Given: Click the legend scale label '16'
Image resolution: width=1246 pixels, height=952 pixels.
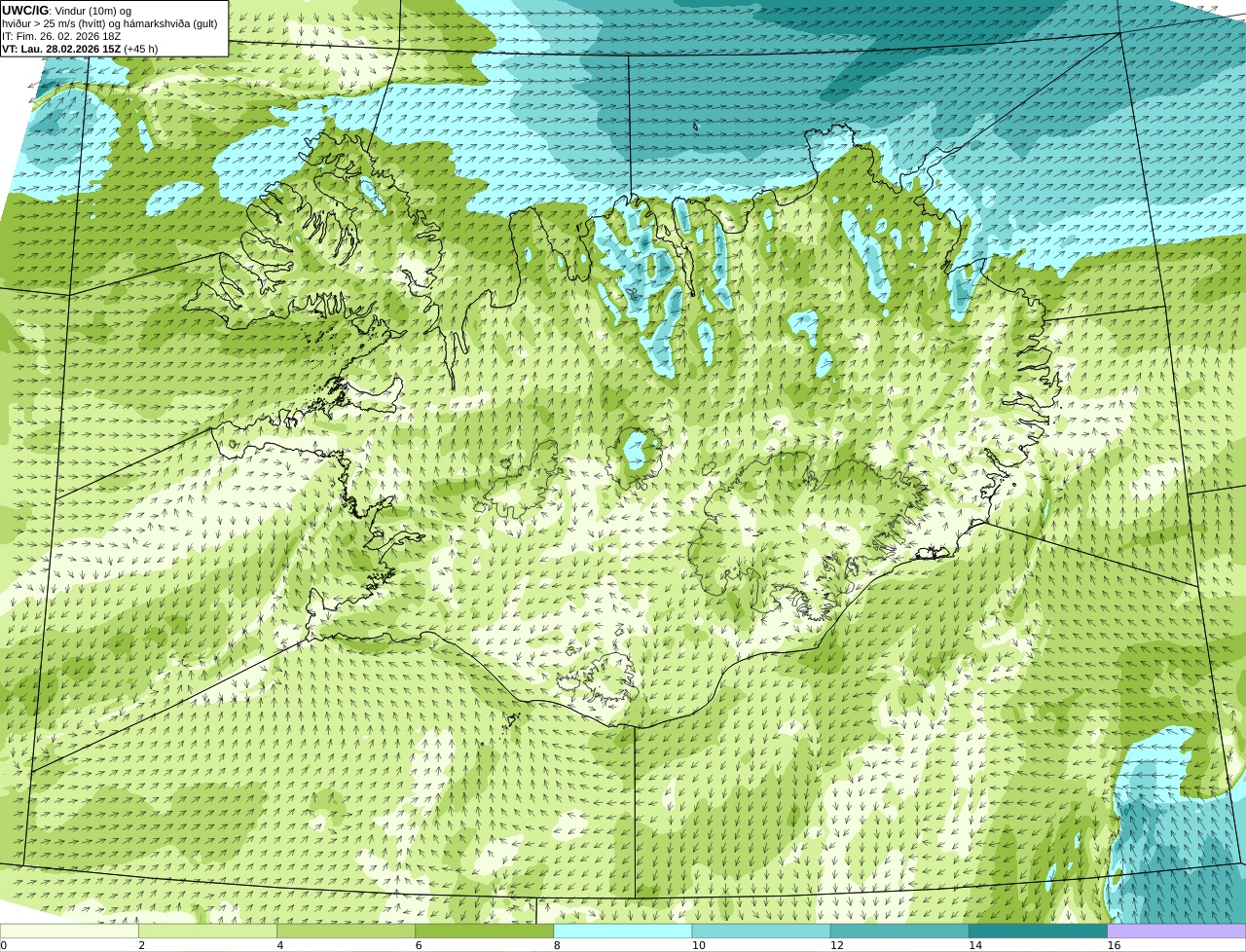Looking at the screenshot, I should pyautogui.click(x=1115, y=945).
